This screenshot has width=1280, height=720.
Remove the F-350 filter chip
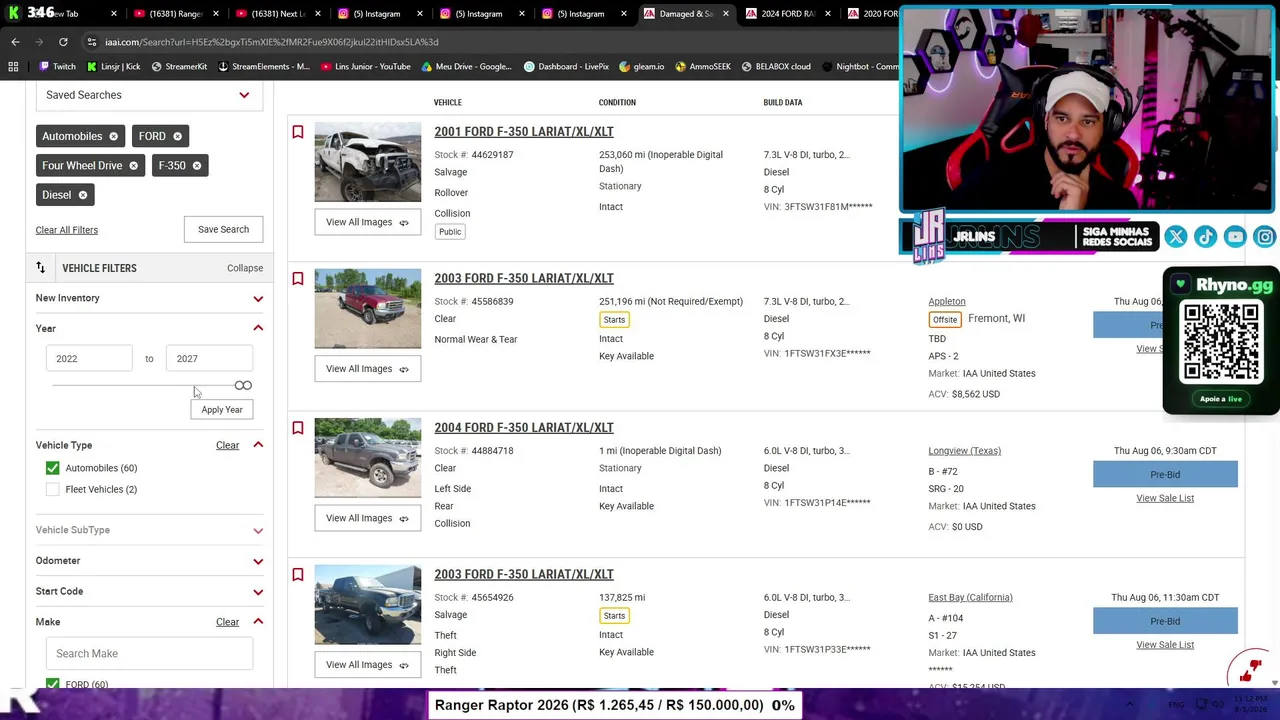coord(196,166)
